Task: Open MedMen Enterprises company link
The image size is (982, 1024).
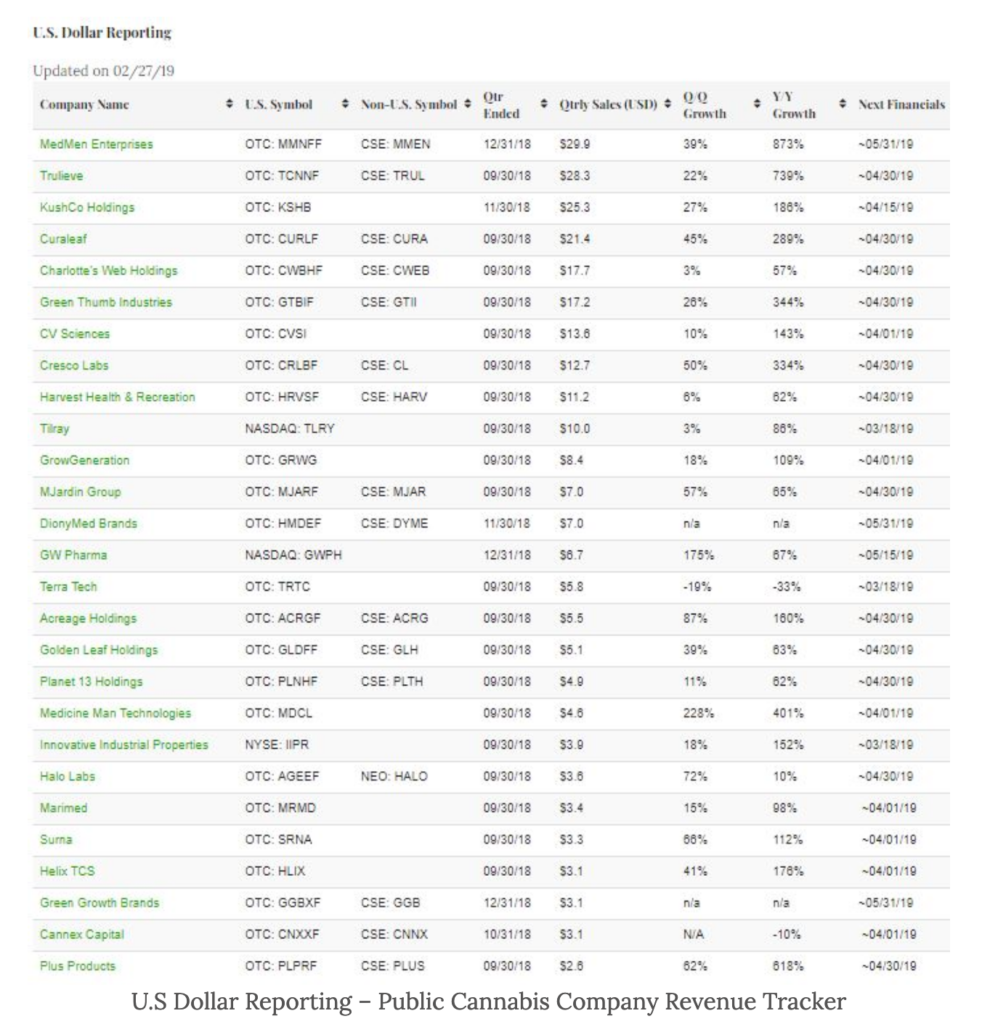Action: click(x=96, y=144)
